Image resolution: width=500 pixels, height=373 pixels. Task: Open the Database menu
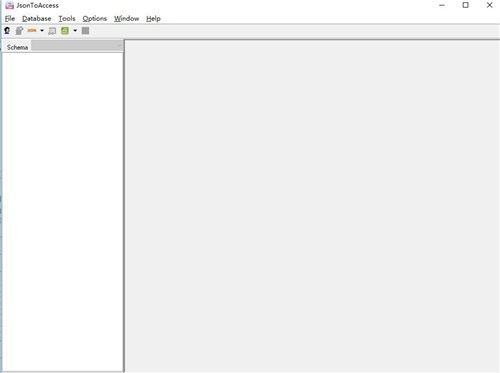point(37,19)
